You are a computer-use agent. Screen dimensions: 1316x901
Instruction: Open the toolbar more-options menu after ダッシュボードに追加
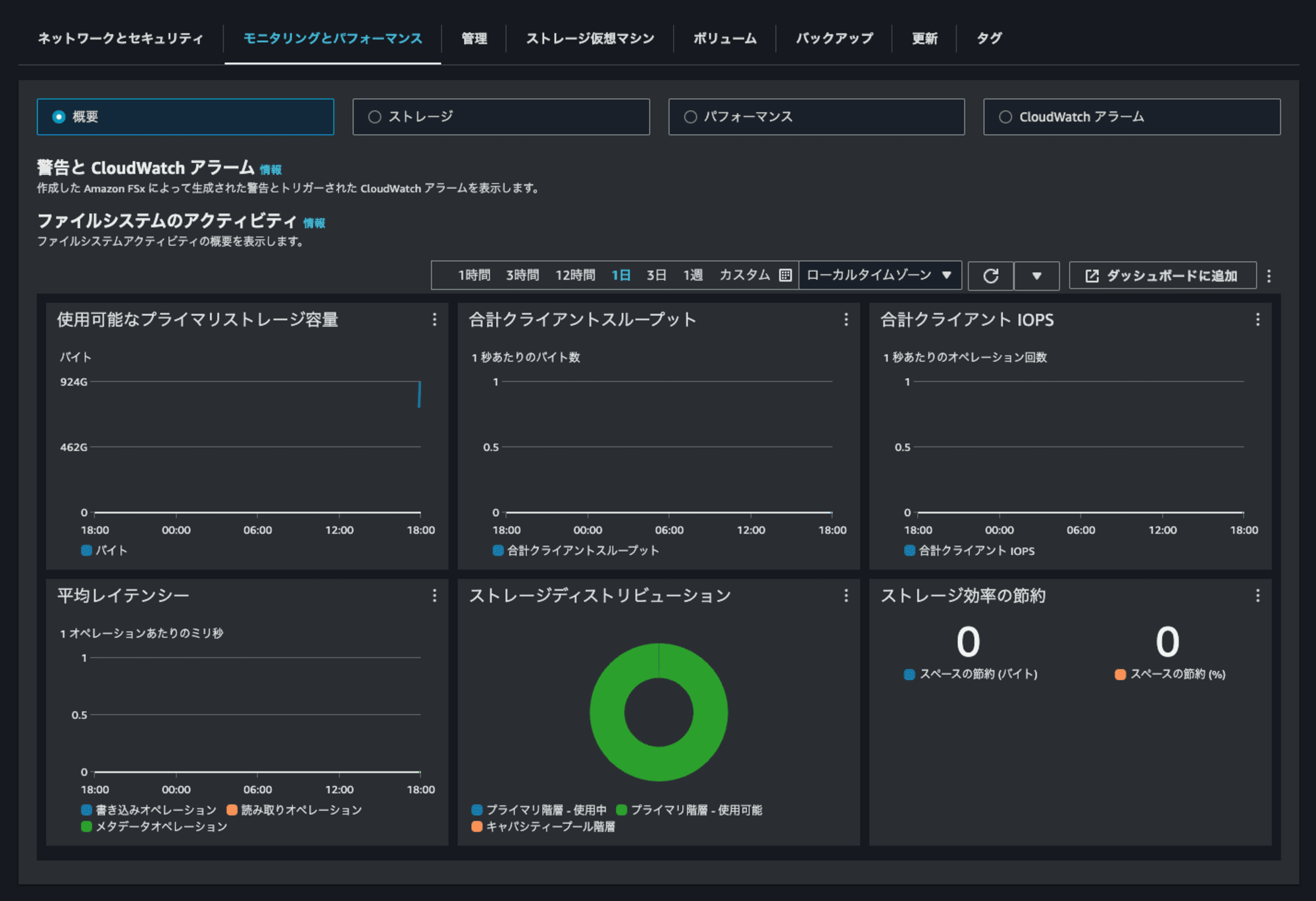tap(1269, 276)
